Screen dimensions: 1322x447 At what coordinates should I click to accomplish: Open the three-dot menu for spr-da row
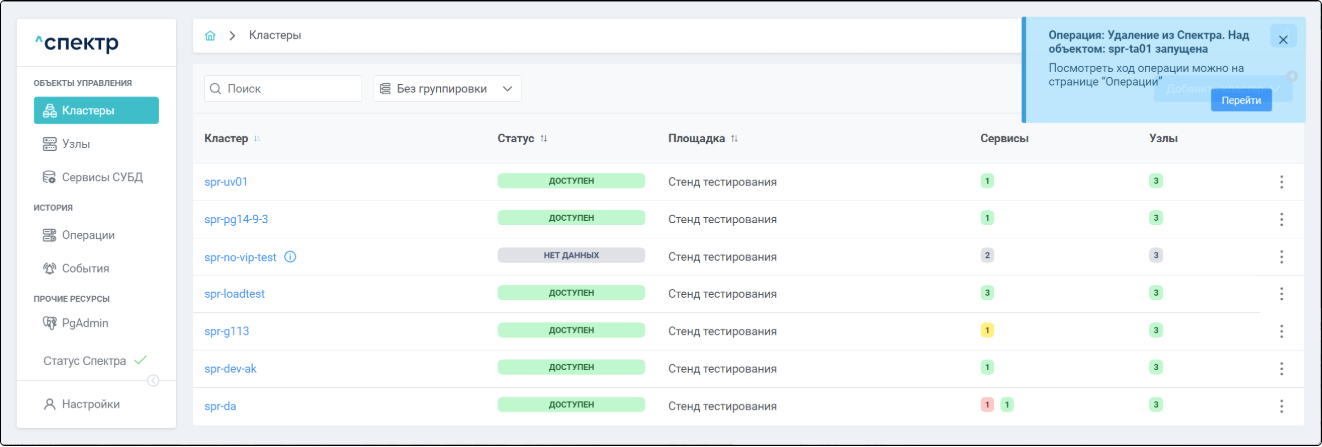[x=1281, y=406]
